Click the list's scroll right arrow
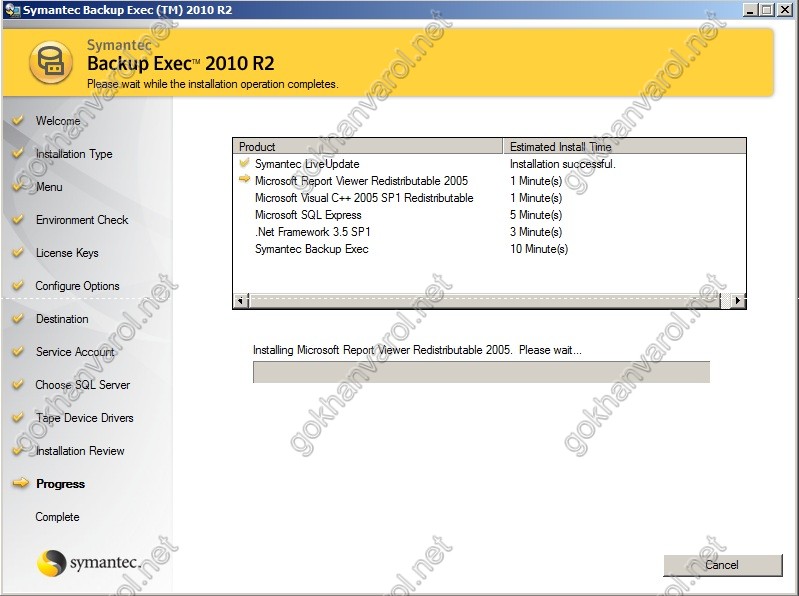This screenshot has width=799, height=596. coord(738,300)
